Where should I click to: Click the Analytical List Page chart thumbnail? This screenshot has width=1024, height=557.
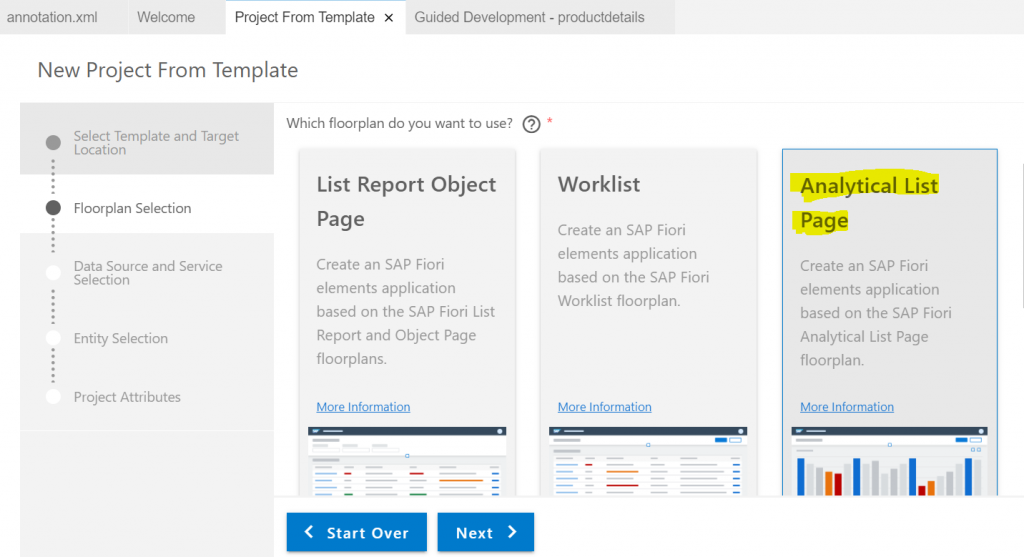point(889,461)
